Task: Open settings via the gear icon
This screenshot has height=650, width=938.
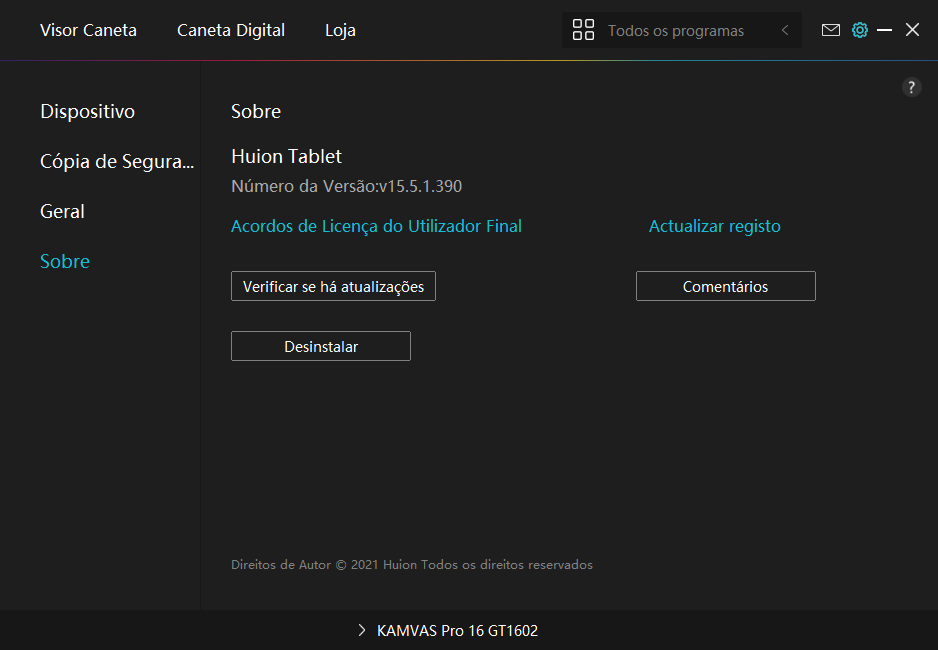Action: click(859, 30)
